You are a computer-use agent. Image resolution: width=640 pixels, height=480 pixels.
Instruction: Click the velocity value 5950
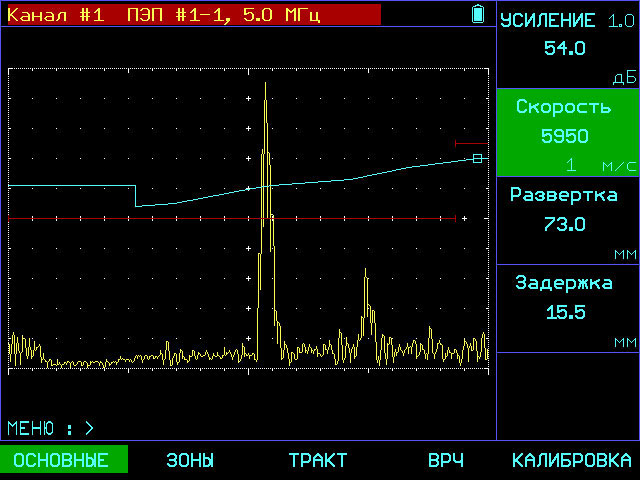pyautogui.click(x=564, y=136)
